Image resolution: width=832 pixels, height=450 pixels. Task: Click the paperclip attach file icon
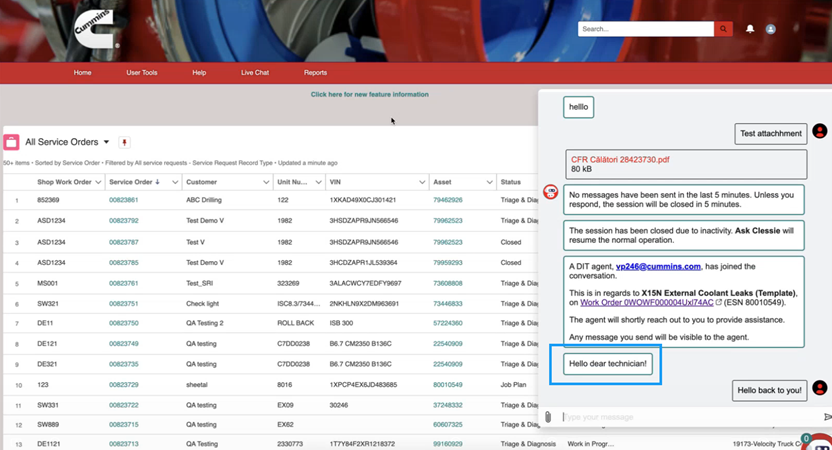[548, 417]
